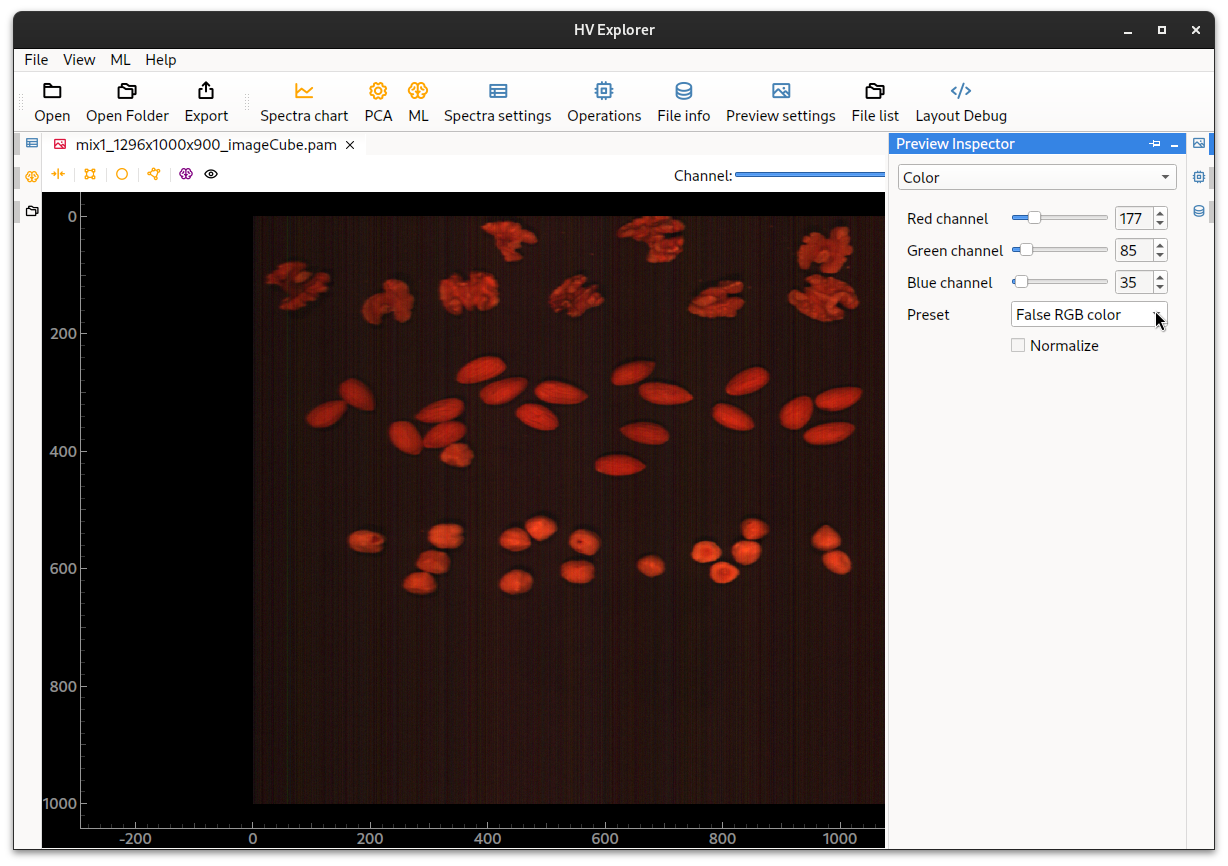The image size is (1228, 866).
Task: Switch to the mix1_1296x1000x900_imageCube.pam tab
Action: point(206,145)
